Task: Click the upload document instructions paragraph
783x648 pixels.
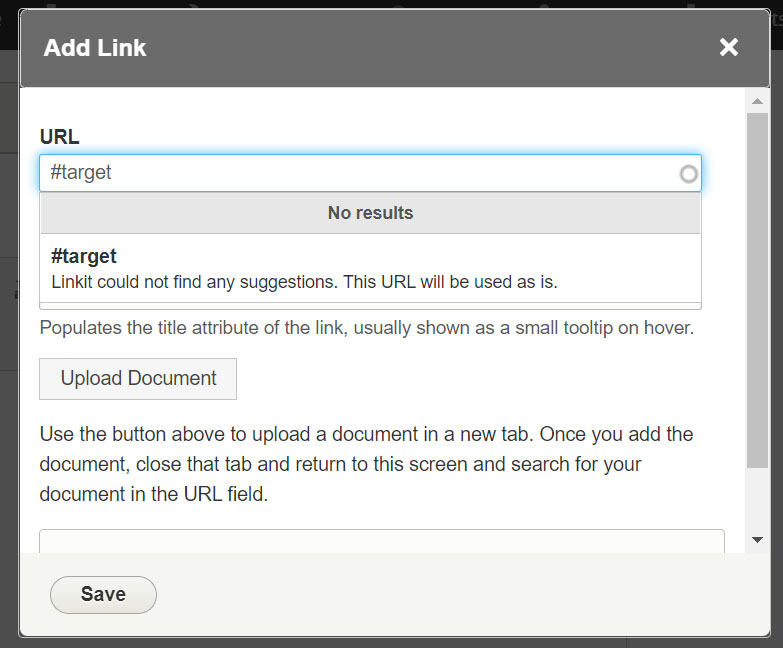Action: tap(366, 464)
